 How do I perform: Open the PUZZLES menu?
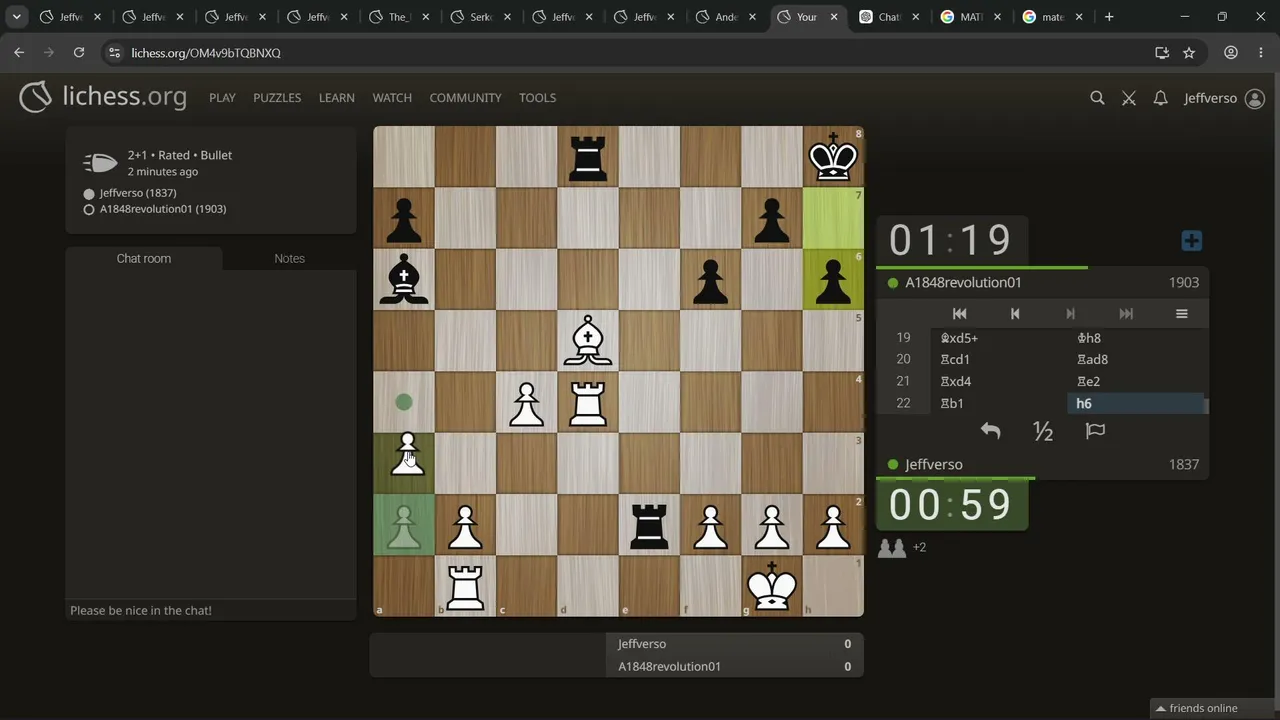[277, 98]
